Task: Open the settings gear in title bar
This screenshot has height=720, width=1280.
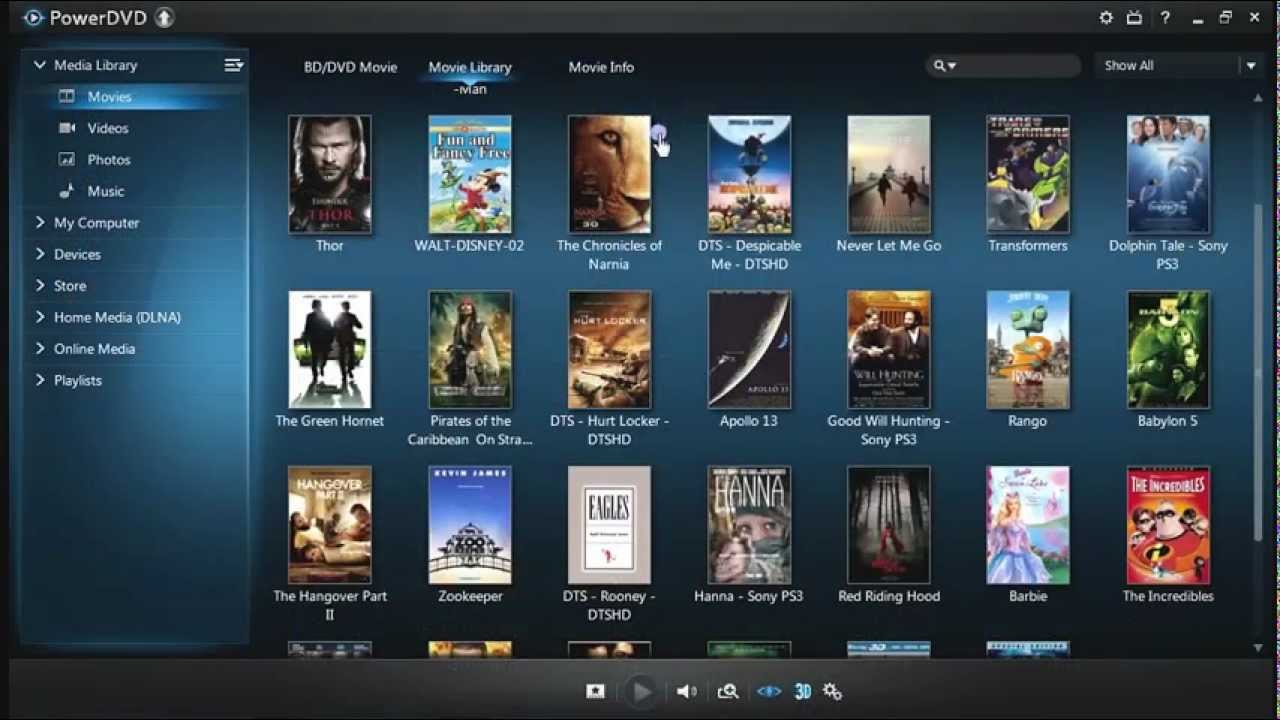Action: [1106, 18]
